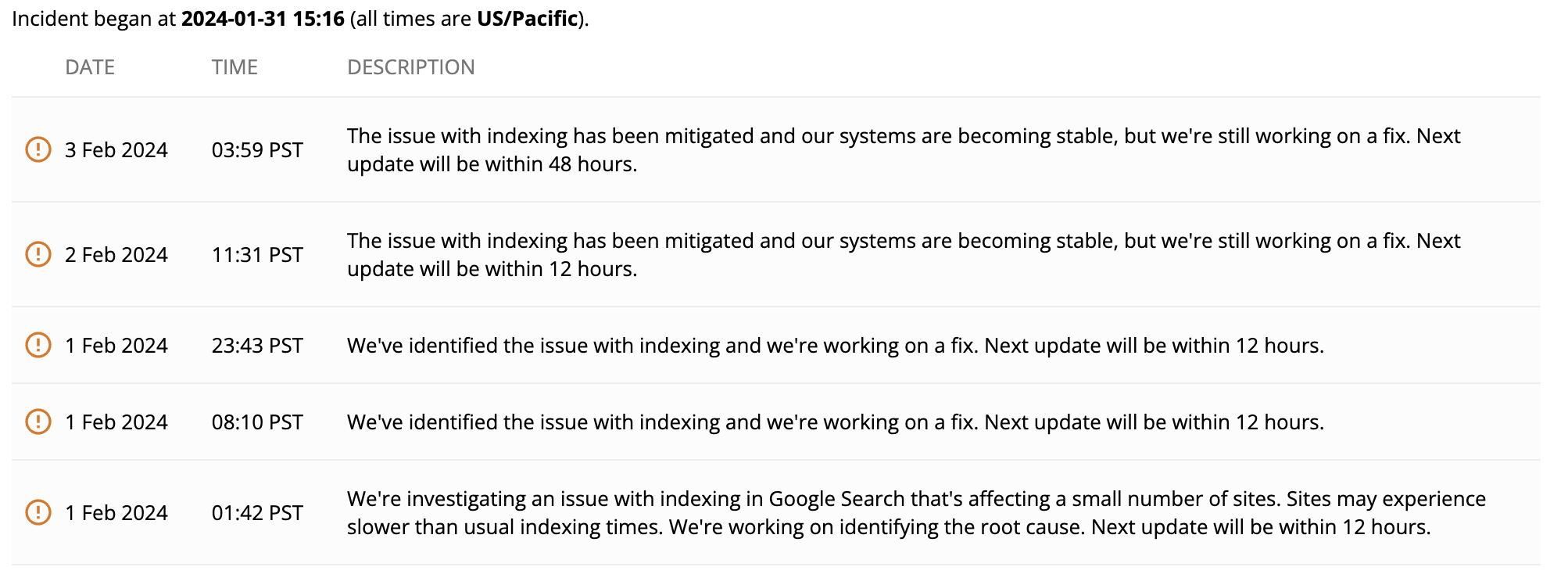Click the 11:31 PST time cell

click(257, 255)
